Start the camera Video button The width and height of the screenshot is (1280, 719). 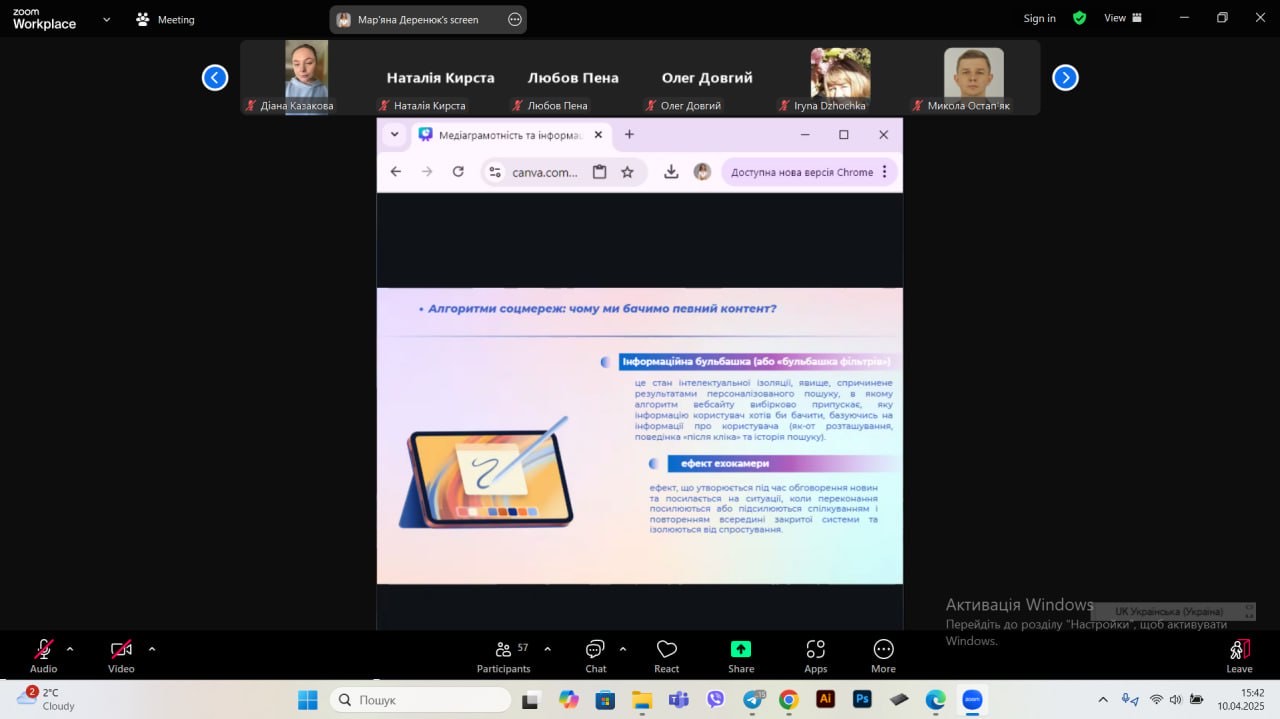pos(121,656)
